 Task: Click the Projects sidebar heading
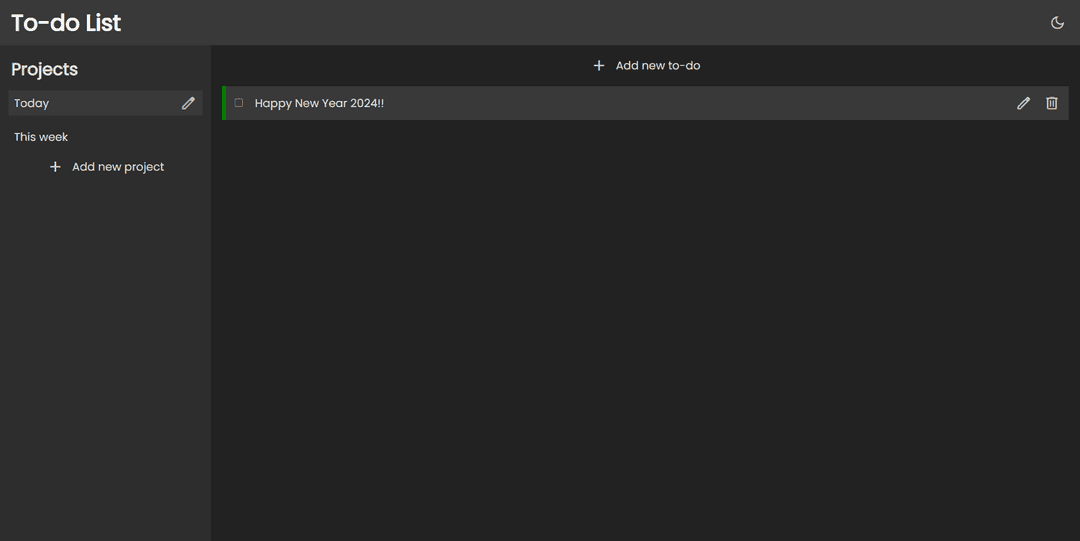[44, 69]
